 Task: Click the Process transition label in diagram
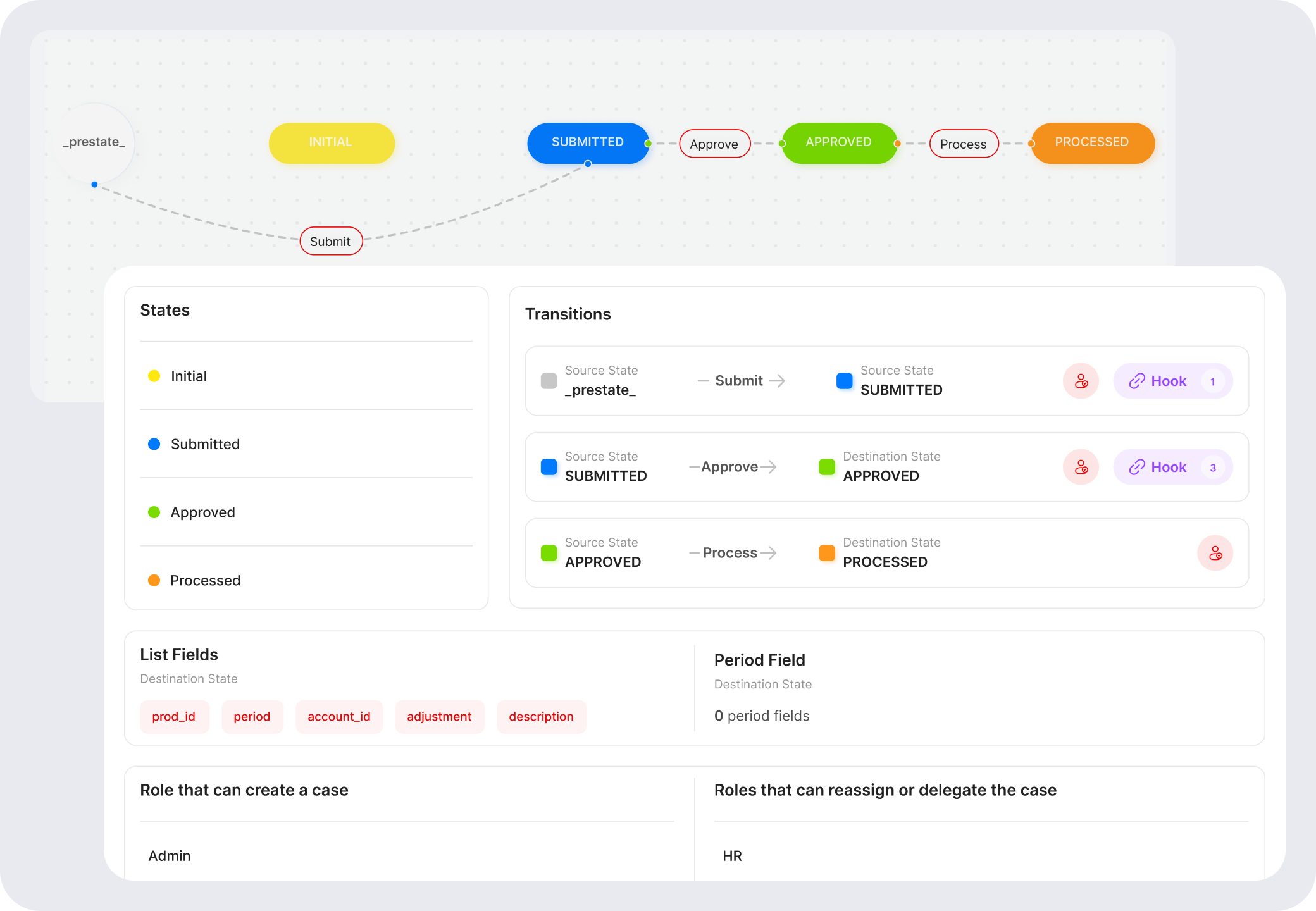click(x=963, y=144)
